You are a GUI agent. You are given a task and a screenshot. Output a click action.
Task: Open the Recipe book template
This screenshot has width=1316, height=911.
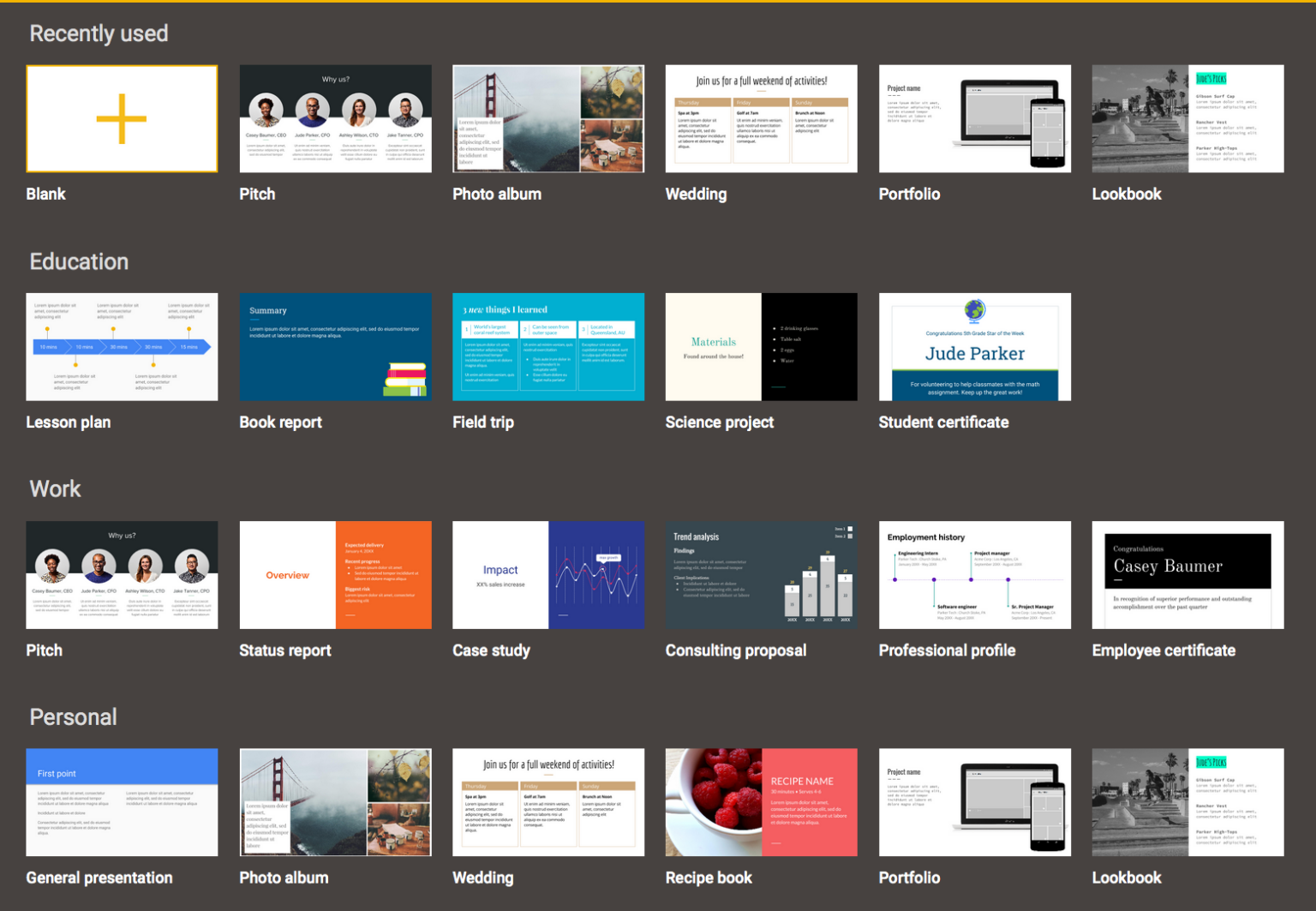tap(761, 802)
